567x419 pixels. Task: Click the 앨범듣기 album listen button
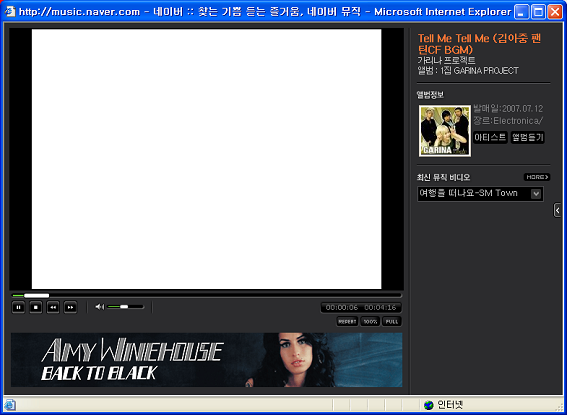pyautogui.click(x=528, y=137)
